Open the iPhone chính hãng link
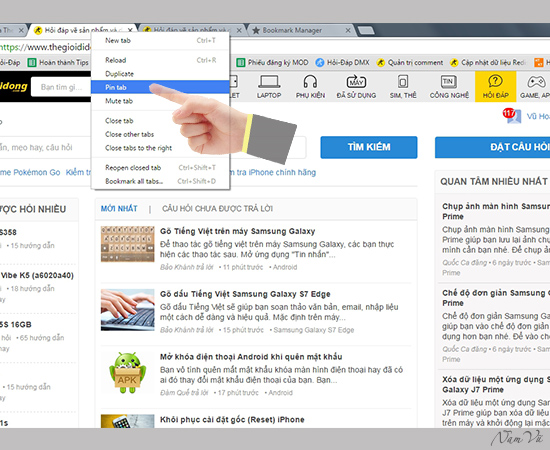 click(x=273, y=172)
